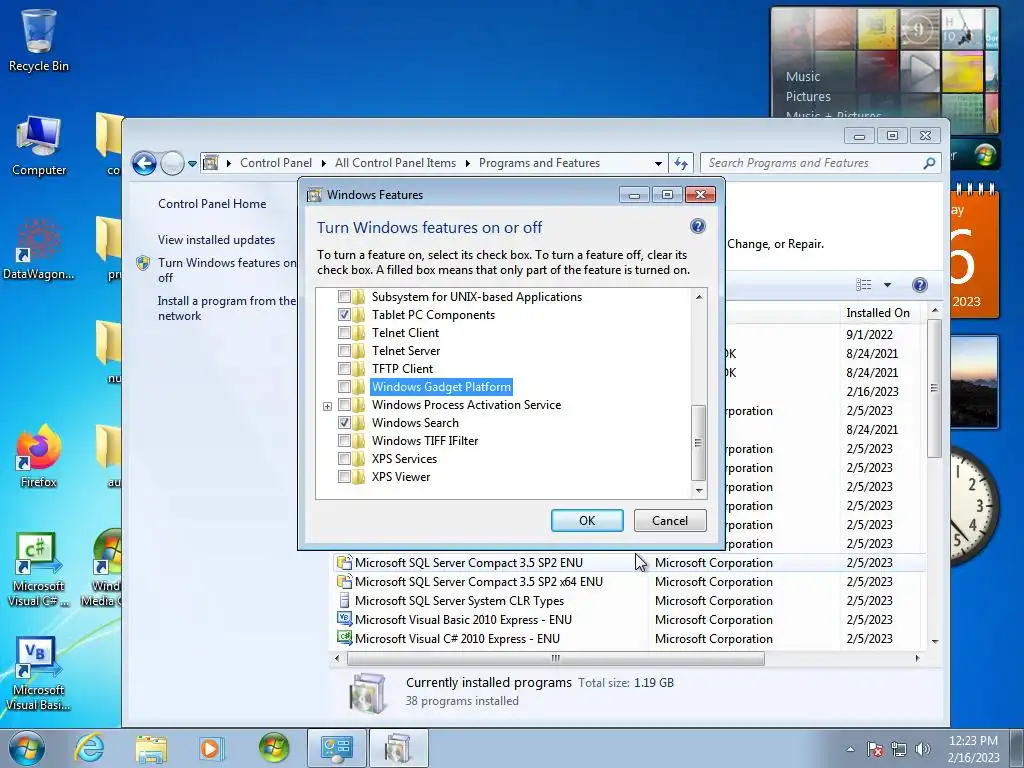
Task: Click the programs list vertical scroll thumb
Action: (x=935, y=389)
